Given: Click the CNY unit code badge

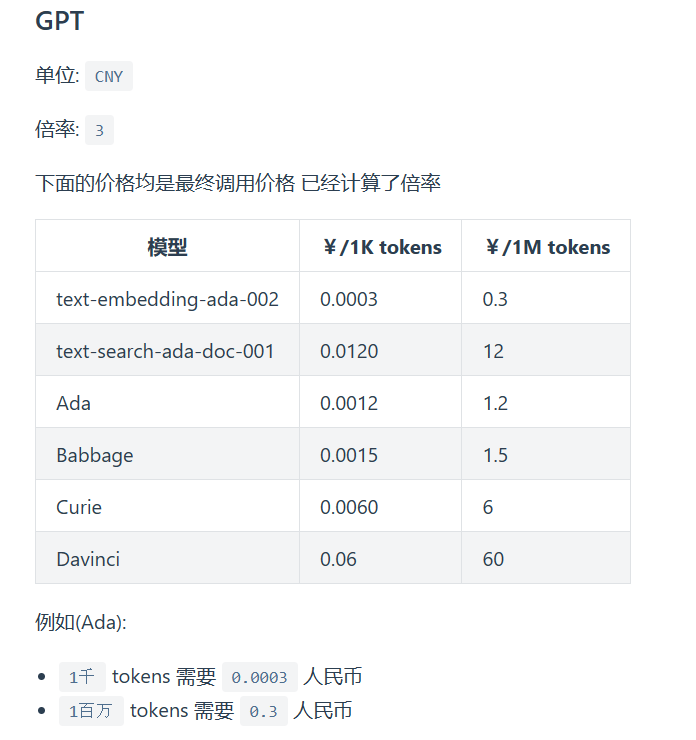Looking at the screenshot, I should click(x=109, y=77).
